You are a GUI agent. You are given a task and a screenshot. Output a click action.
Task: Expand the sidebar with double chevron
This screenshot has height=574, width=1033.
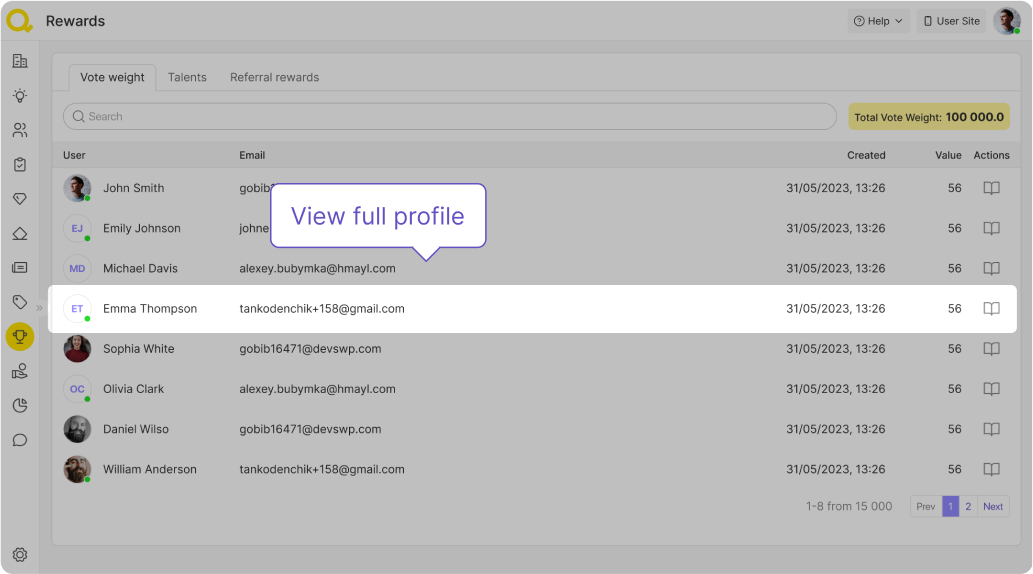tap(40, 308)
